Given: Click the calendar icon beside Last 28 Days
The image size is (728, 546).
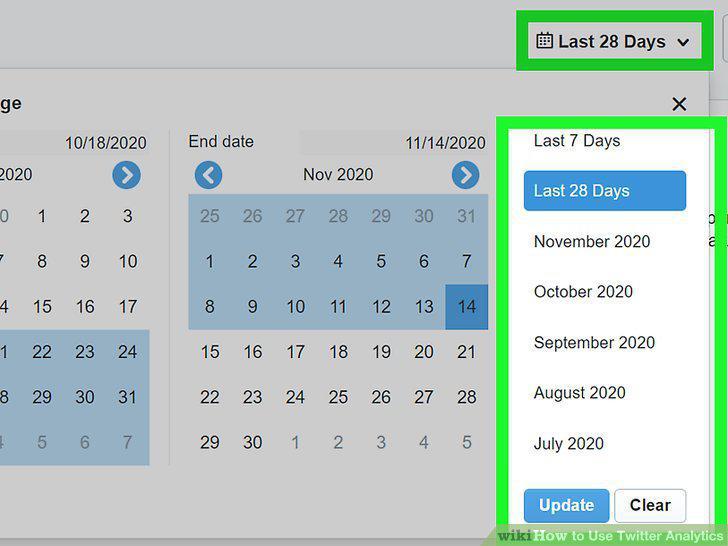Looking at the screenshot, I should (544, 41).
